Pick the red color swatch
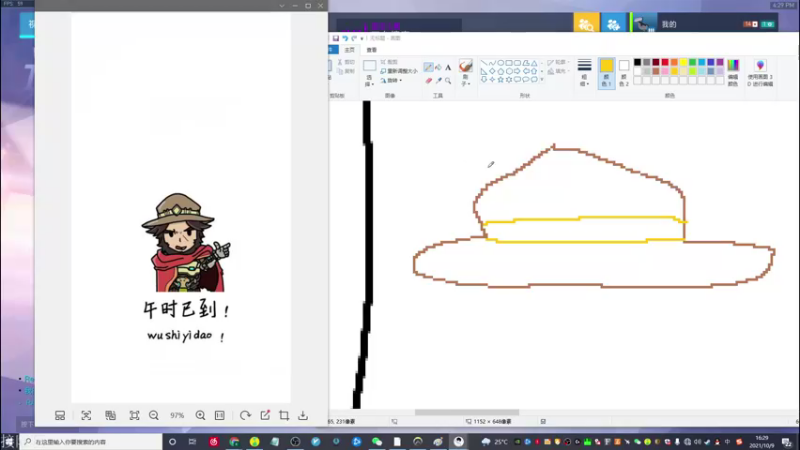The height and width of the screenshot is (450, 800). coord(665,62)
